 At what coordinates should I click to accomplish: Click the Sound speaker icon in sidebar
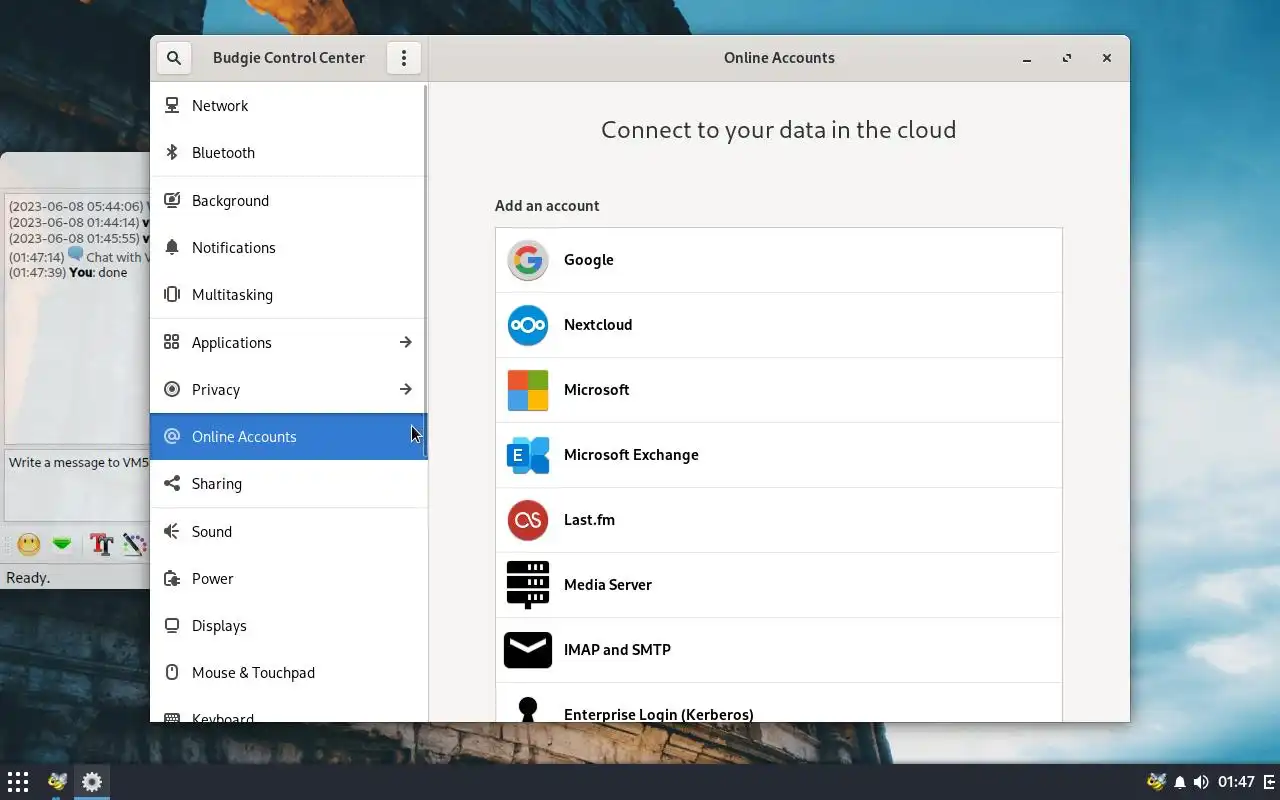tap(172, 531)
